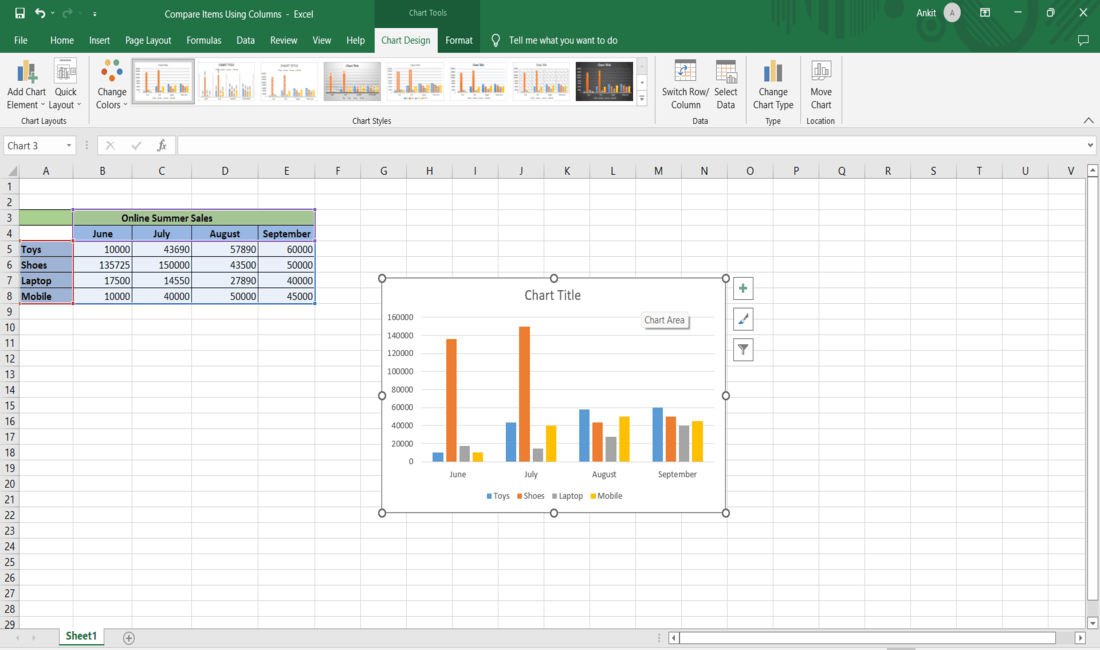Open the Select Data dialog
The height and width of the screenshot is (650, 1100).
tap(726, 85)
